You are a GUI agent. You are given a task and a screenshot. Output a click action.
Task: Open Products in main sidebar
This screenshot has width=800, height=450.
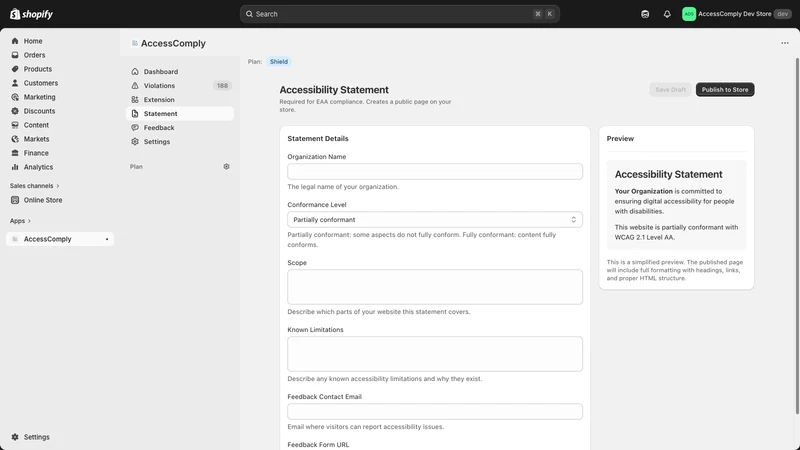(38, 69)
